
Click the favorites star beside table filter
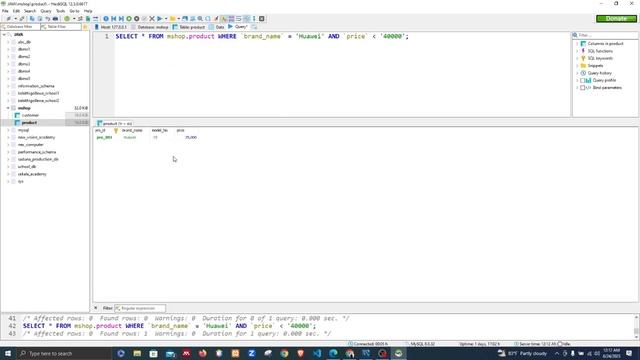point(85,27)
